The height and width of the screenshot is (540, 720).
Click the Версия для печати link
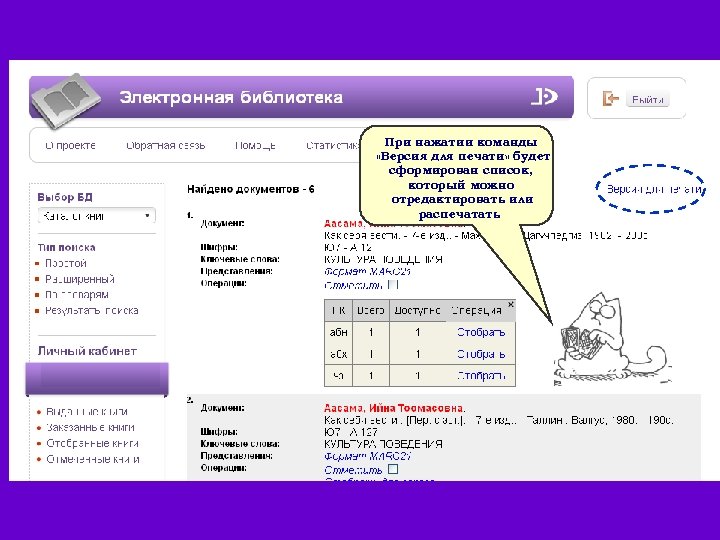coord(654,189)
